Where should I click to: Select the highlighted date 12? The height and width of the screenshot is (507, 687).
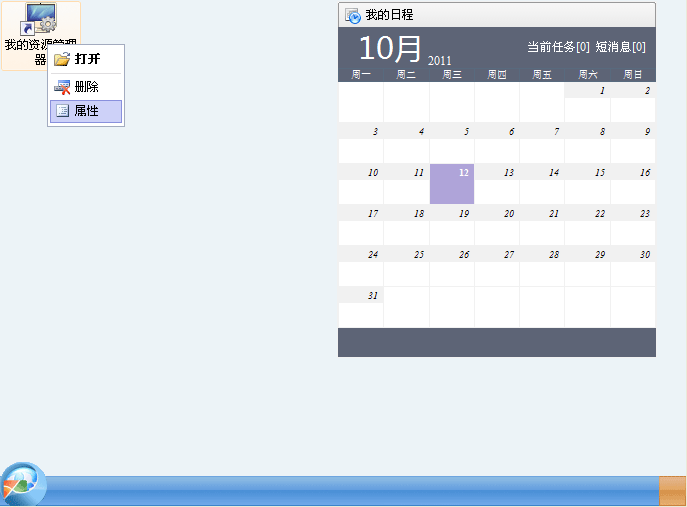click(452, 184)
